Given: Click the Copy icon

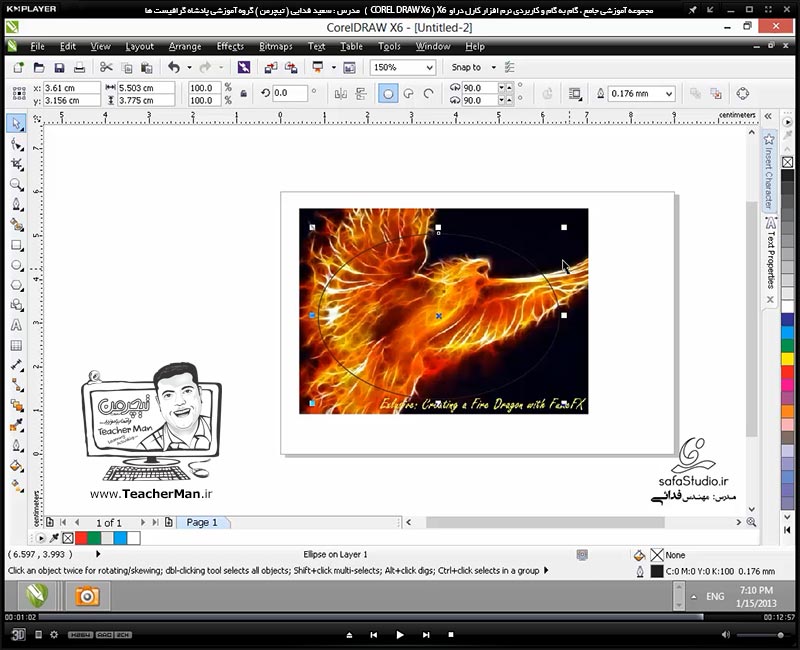Looking at the screenshot, I should (127, 67).
